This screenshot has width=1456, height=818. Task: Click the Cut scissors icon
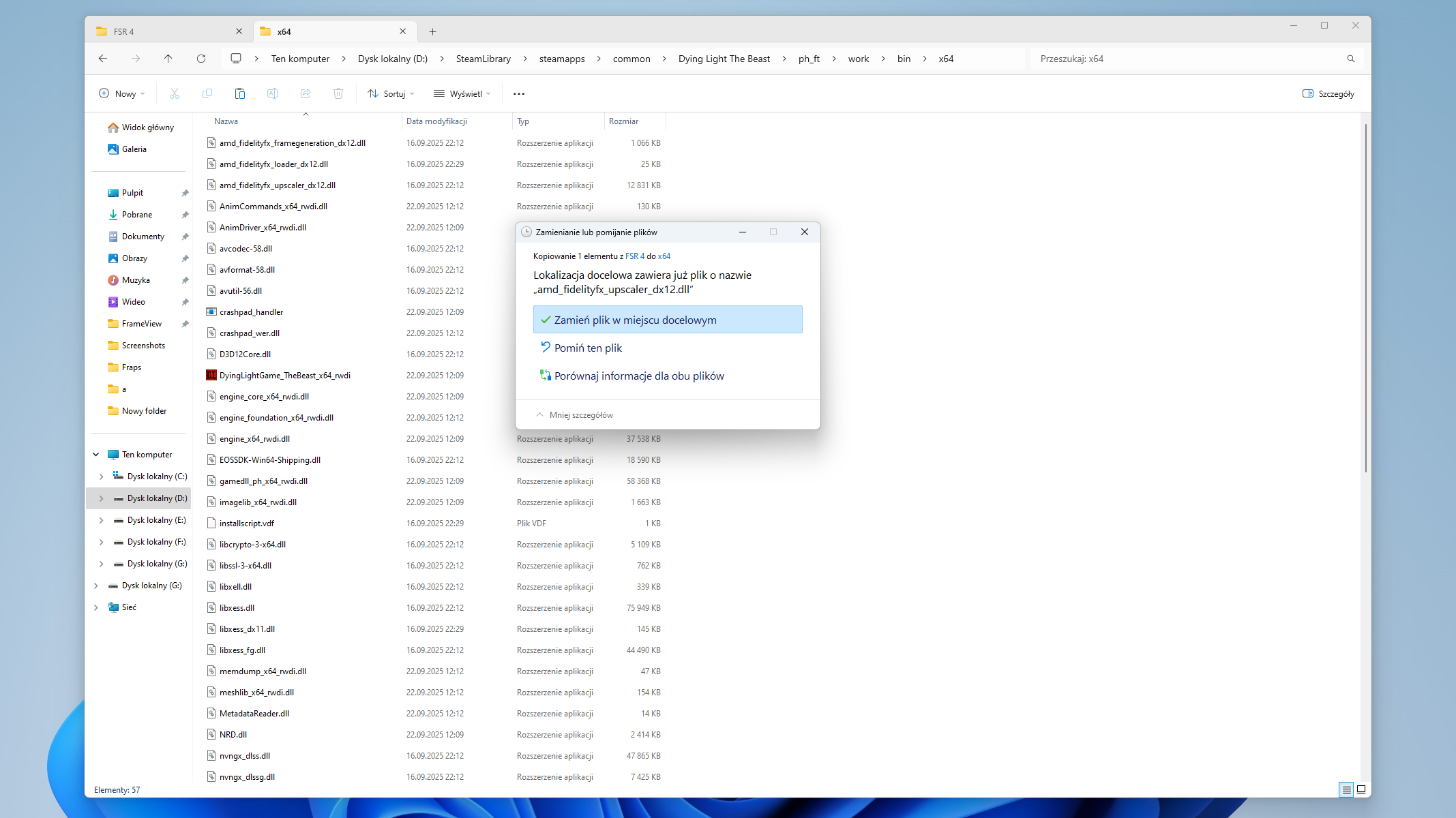[x=175, y=93]
